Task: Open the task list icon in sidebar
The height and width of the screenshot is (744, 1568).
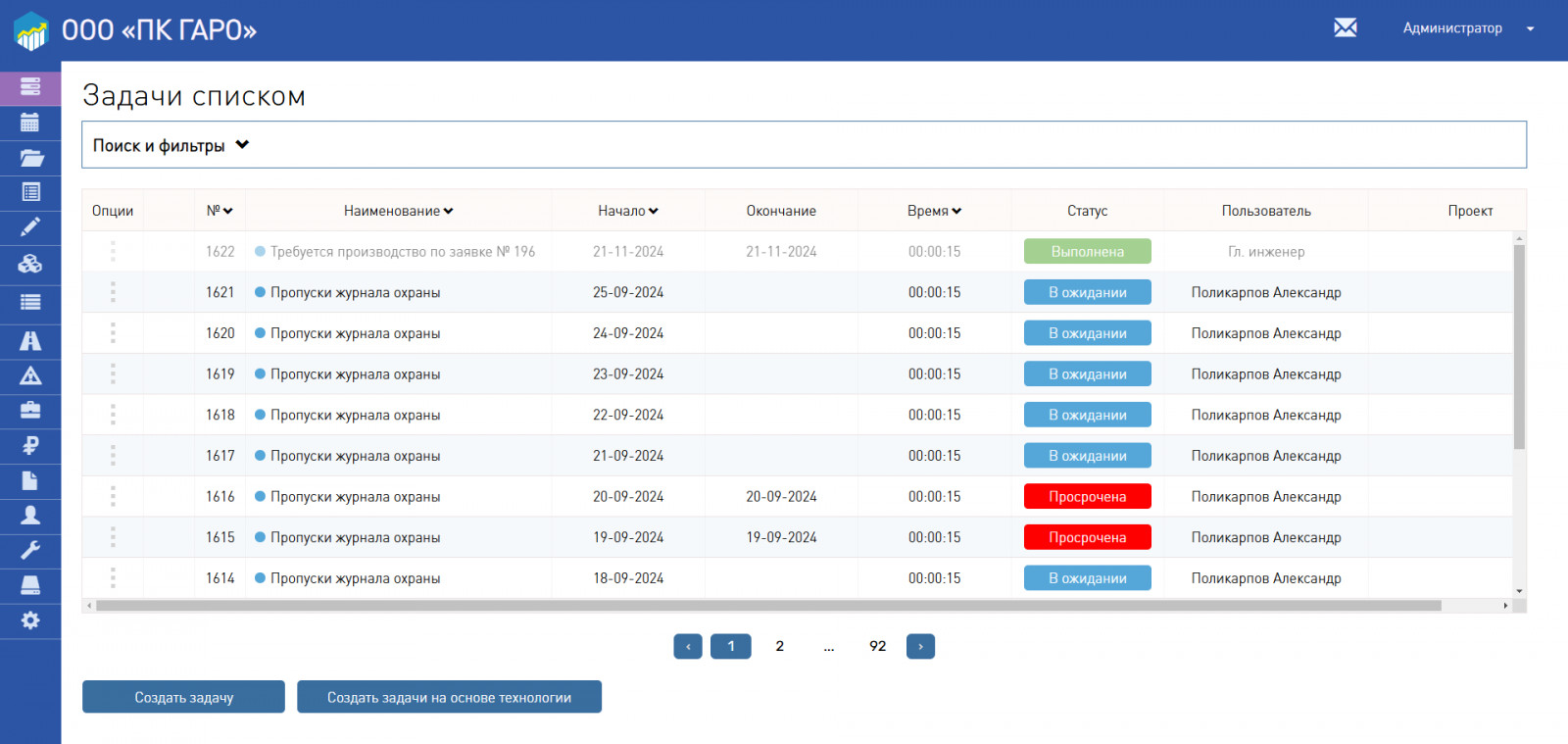Action: [30, 87]
